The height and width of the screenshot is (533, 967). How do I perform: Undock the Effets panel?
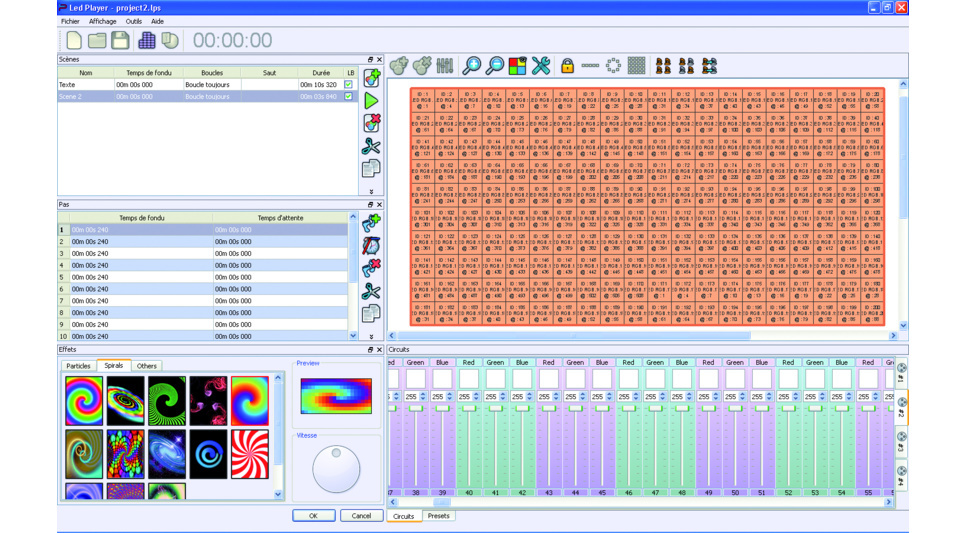[371, 350]
